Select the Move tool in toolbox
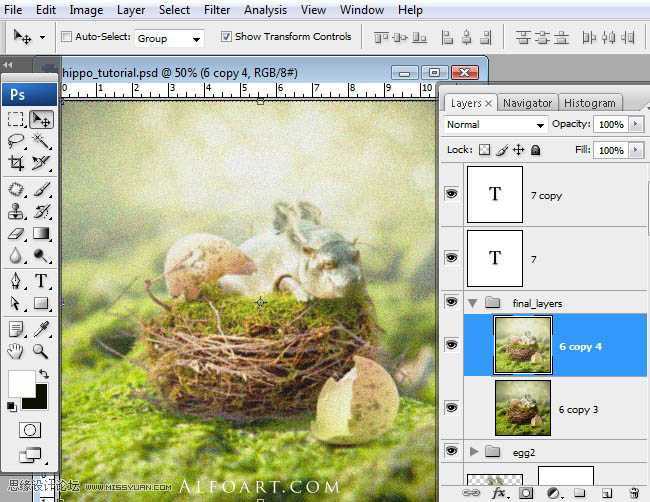650x502 pixels. tap(41, 119)
